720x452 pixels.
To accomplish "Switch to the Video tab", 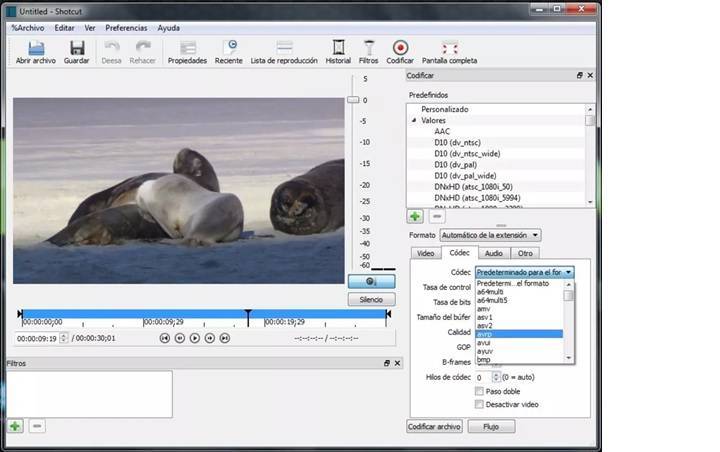I will point(425,253).
